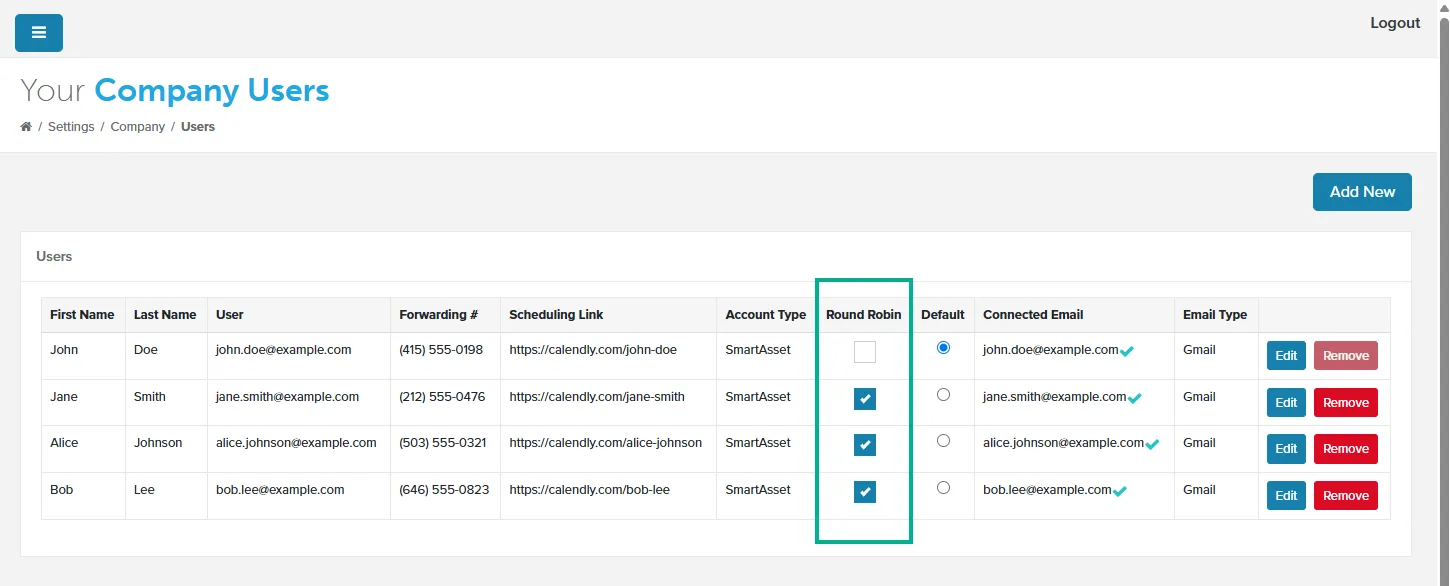Viewport: 1450px width, 586px height.
Task: Click the https://calendly.com/bob-lee scheduling link
Action: [590, 490]
